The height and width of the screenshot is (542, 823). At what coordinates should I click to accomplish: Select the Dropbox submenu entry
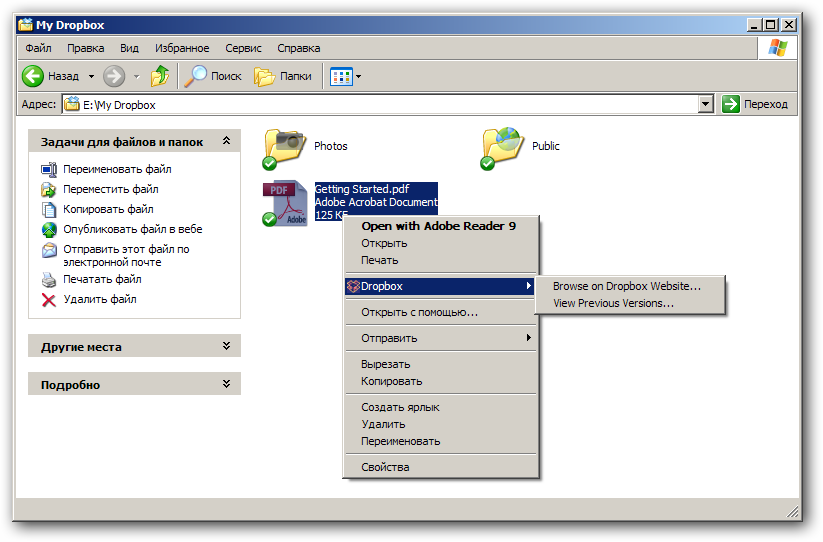(x=440, y=286)
